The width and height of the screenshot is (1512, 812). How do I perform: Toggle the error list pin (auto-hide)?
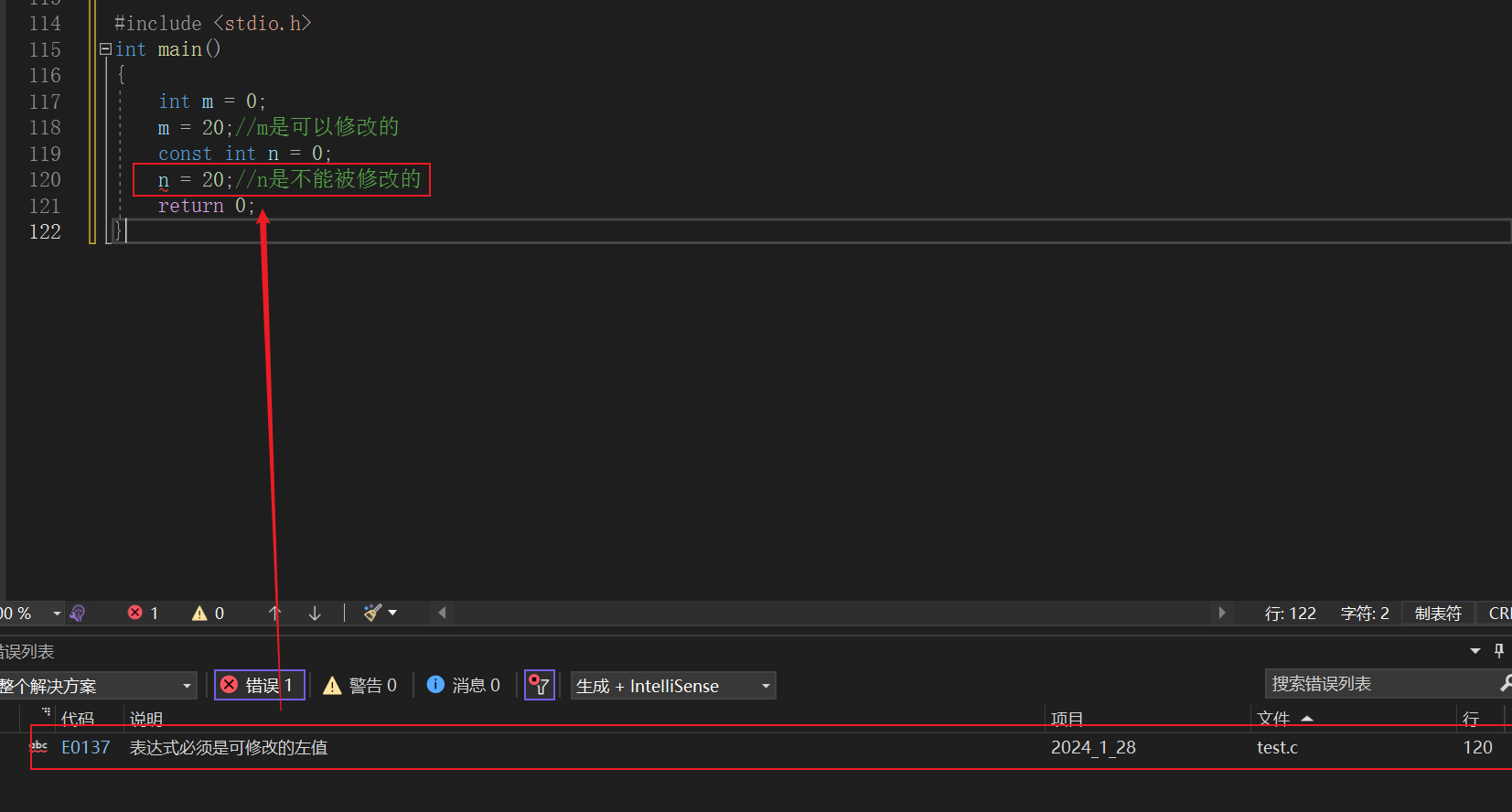coord(1499,651)
